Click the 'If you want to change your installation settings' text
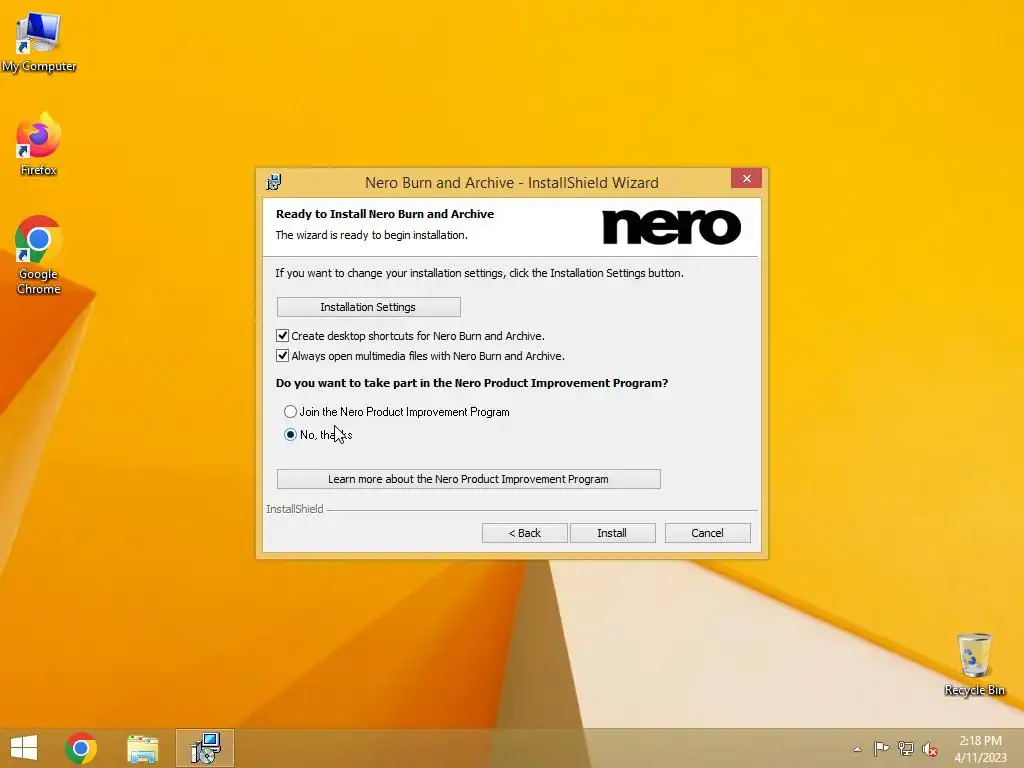1024x768 pixels. pyautogui.click(x=479, y=273)
